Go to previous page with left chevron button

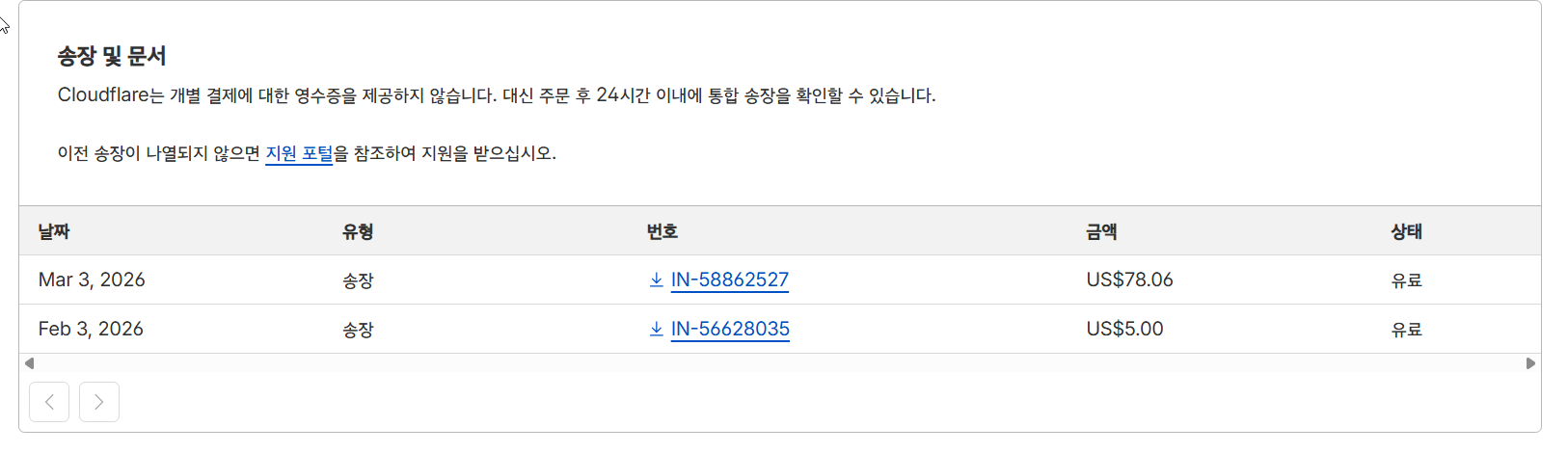tap(49, 402)
